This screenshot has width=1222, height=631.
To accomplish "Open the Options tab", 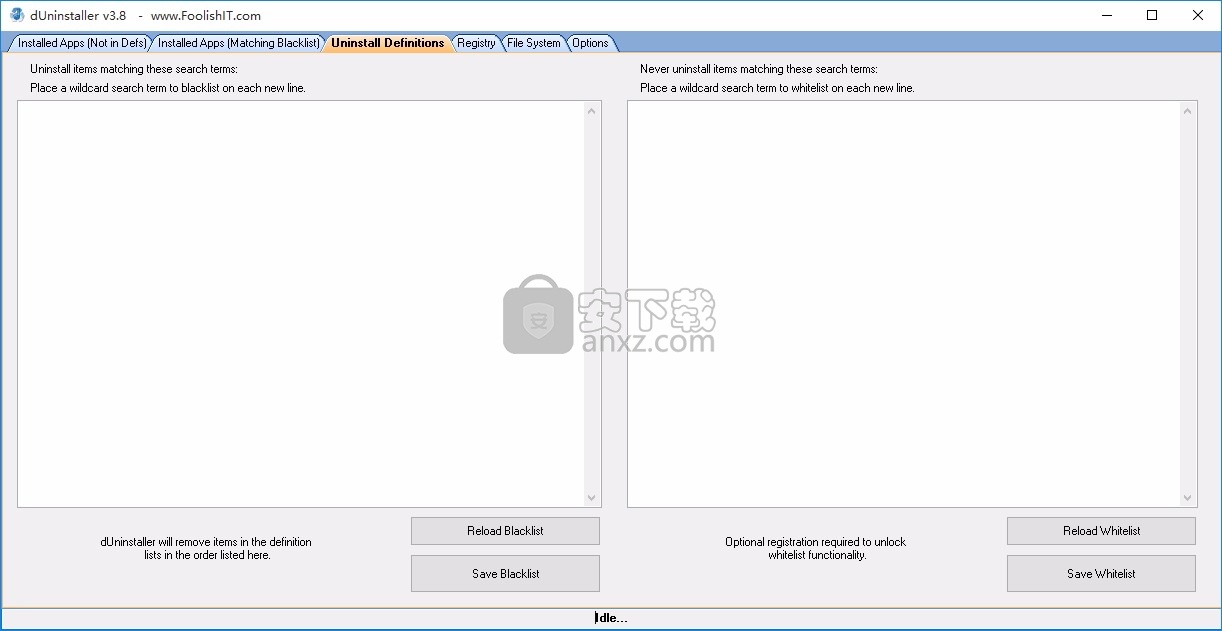I will [591, 43].
